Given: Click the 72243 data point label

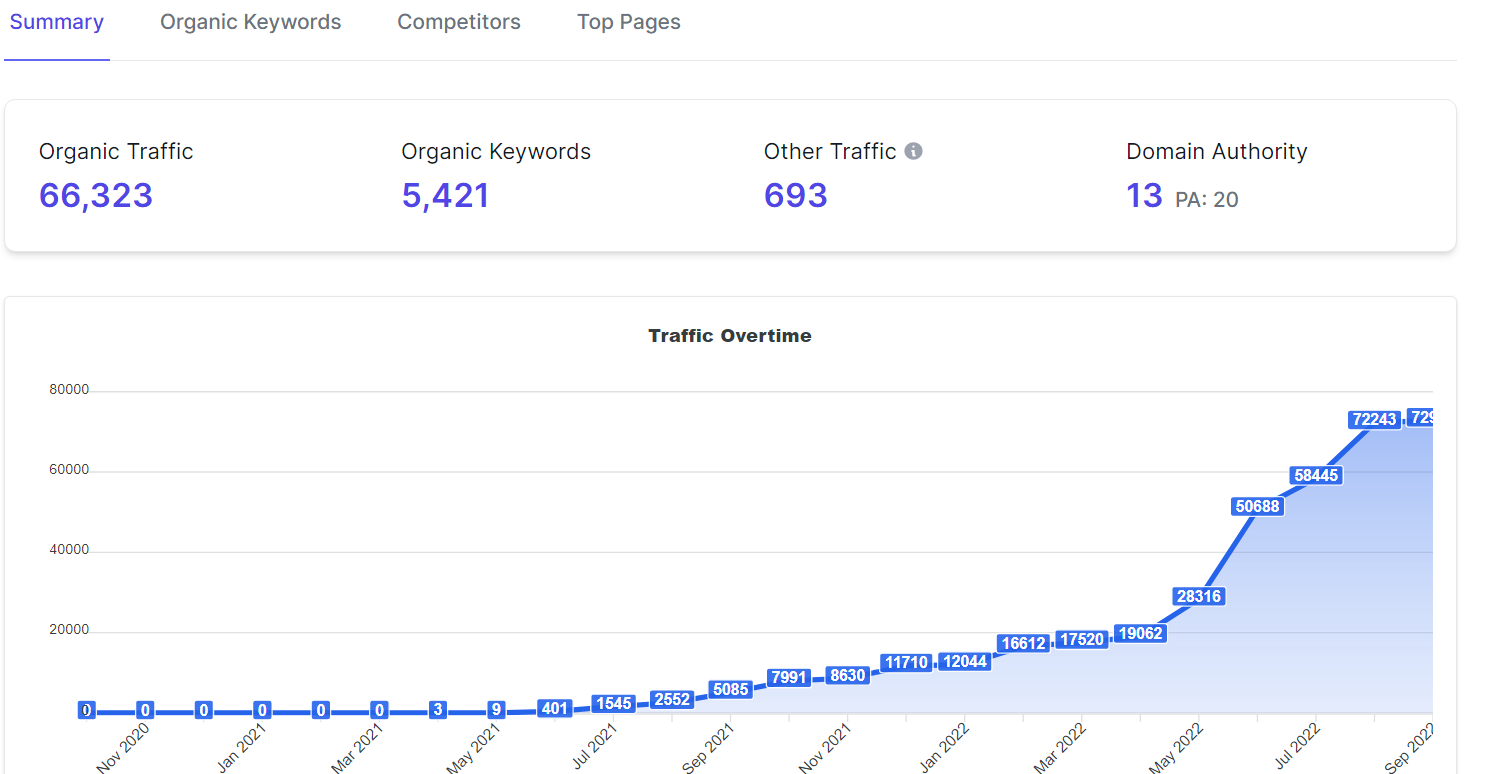Looking at the screenshot, I should (x=1374, y=420).
